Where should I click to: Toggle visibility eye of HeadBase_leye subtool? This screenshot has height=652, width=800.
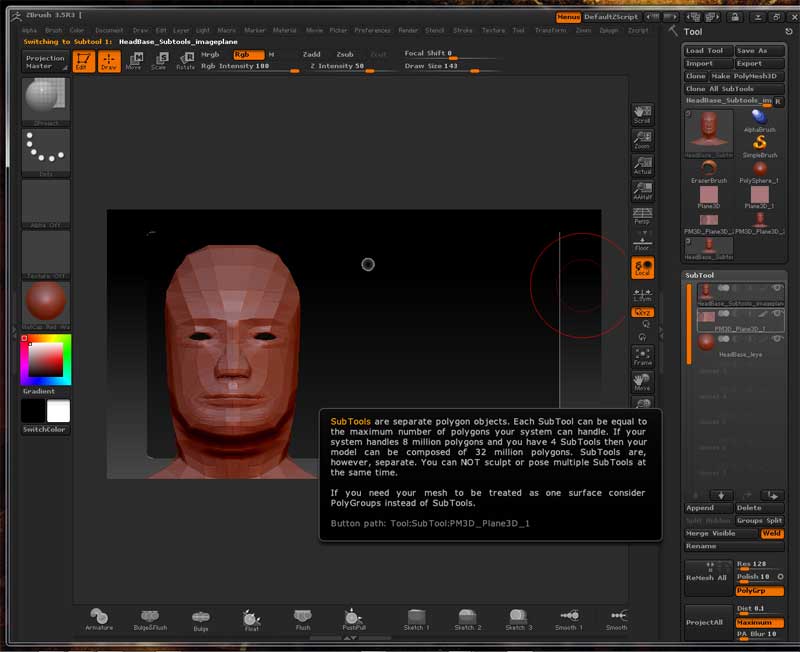777,339
